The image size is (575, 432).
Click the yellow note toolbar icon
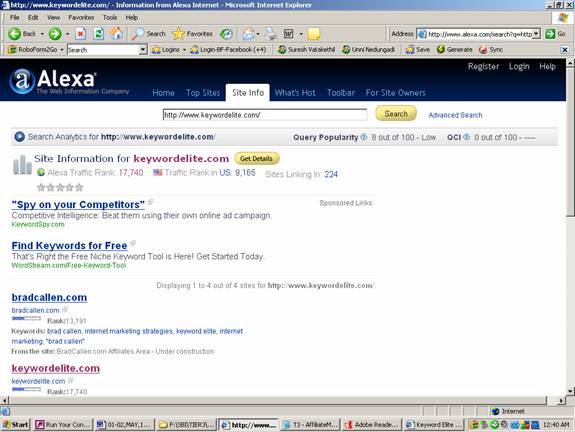tap(314, 34)
